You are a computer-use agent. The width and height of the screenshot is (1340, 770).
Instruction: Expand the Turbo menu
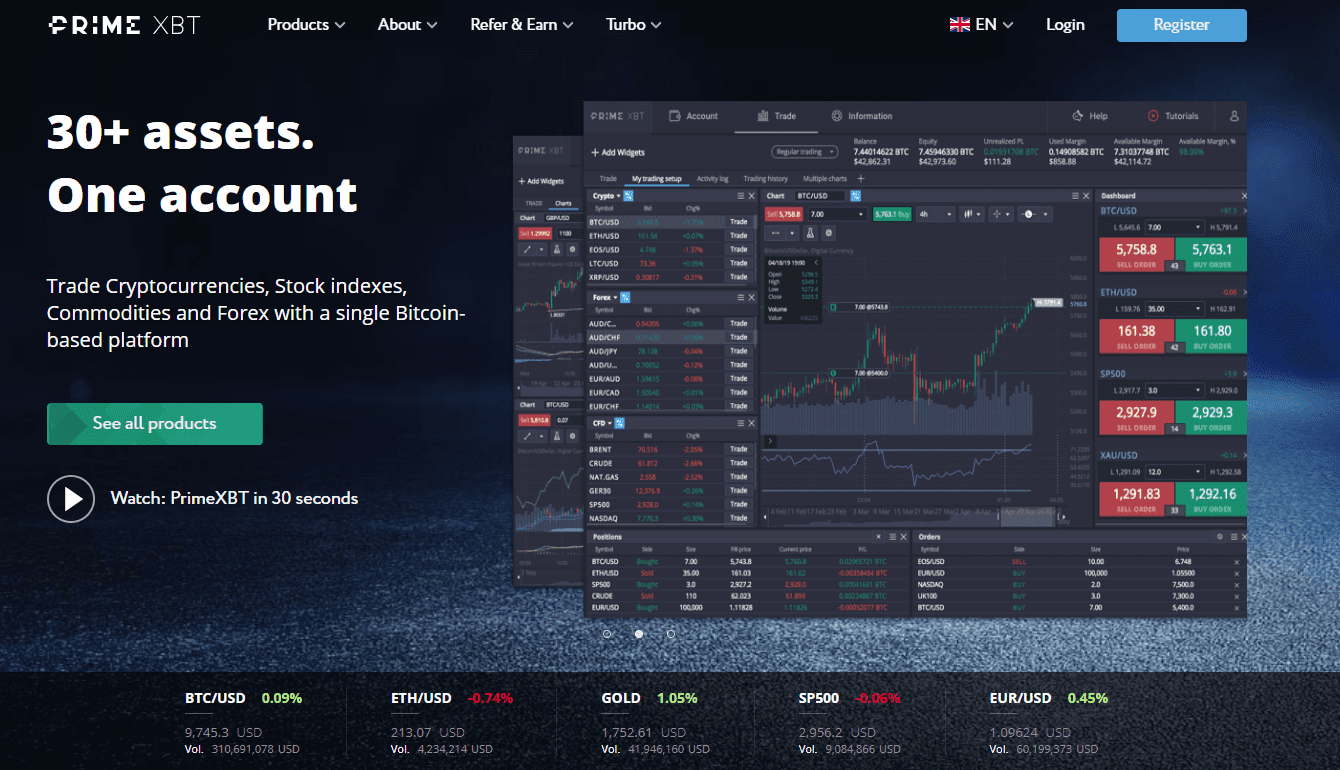tap(633, 25)
